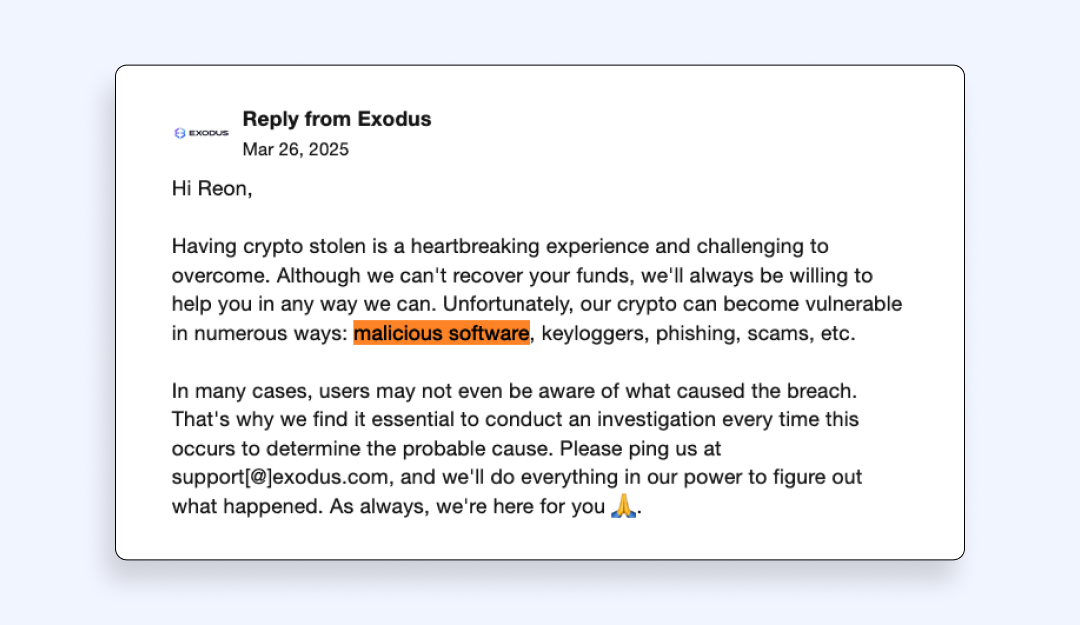Click the "Hi Reon," greeting
This screenshot has height=625, width=1080.
(x=212, y=189)
